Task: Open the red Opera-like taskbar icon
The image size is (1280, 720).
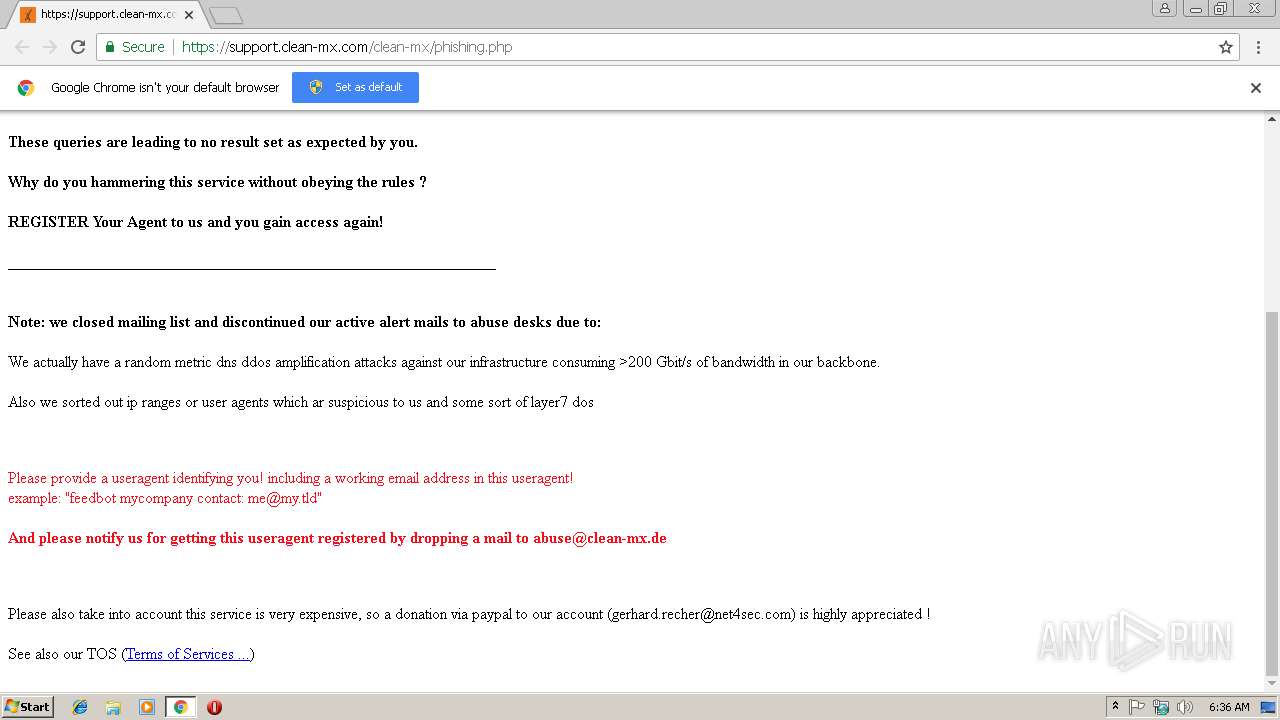Action: tap(214, 707)
